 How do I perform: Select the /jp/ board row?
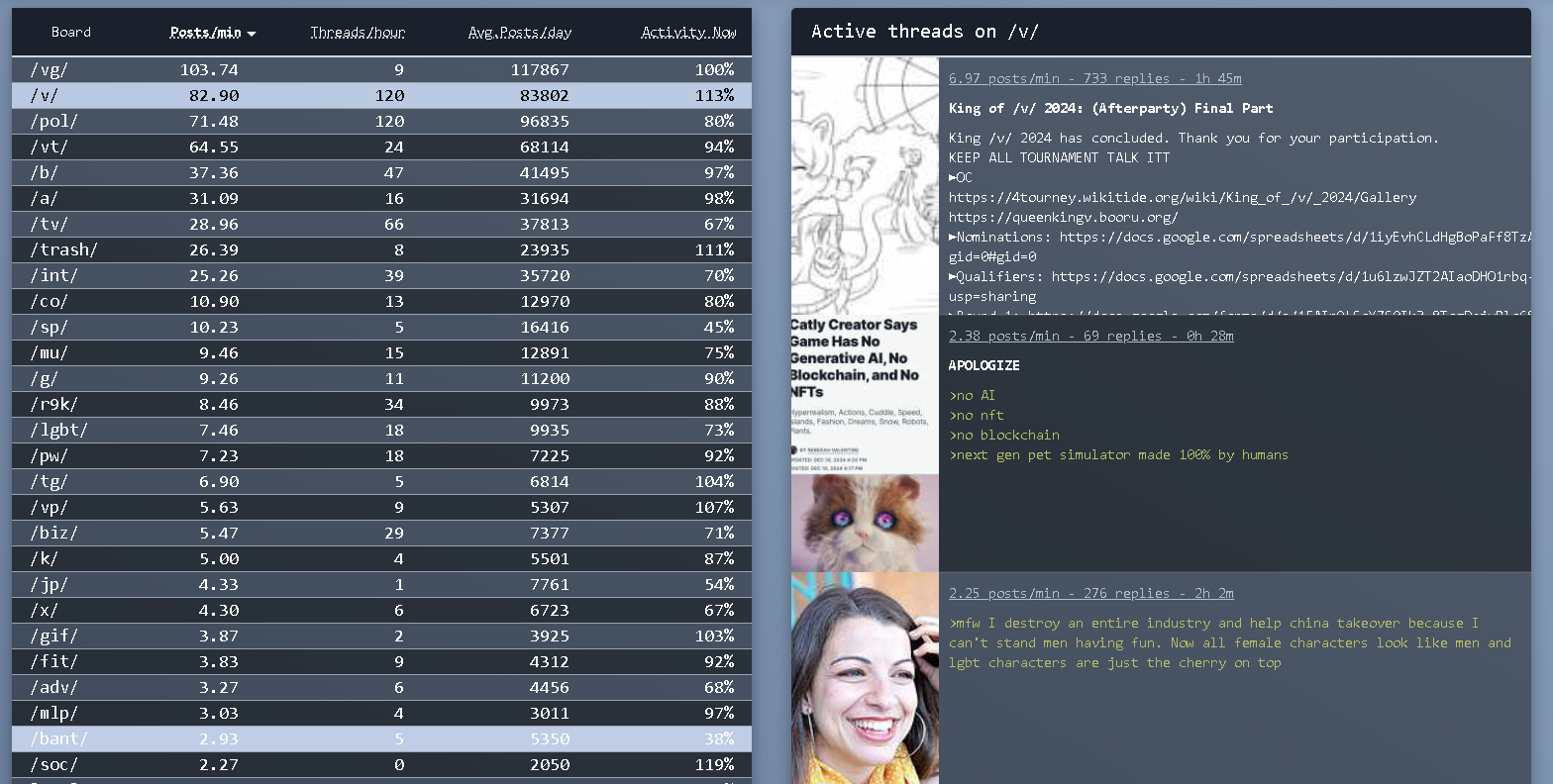[x=381, y=585]
